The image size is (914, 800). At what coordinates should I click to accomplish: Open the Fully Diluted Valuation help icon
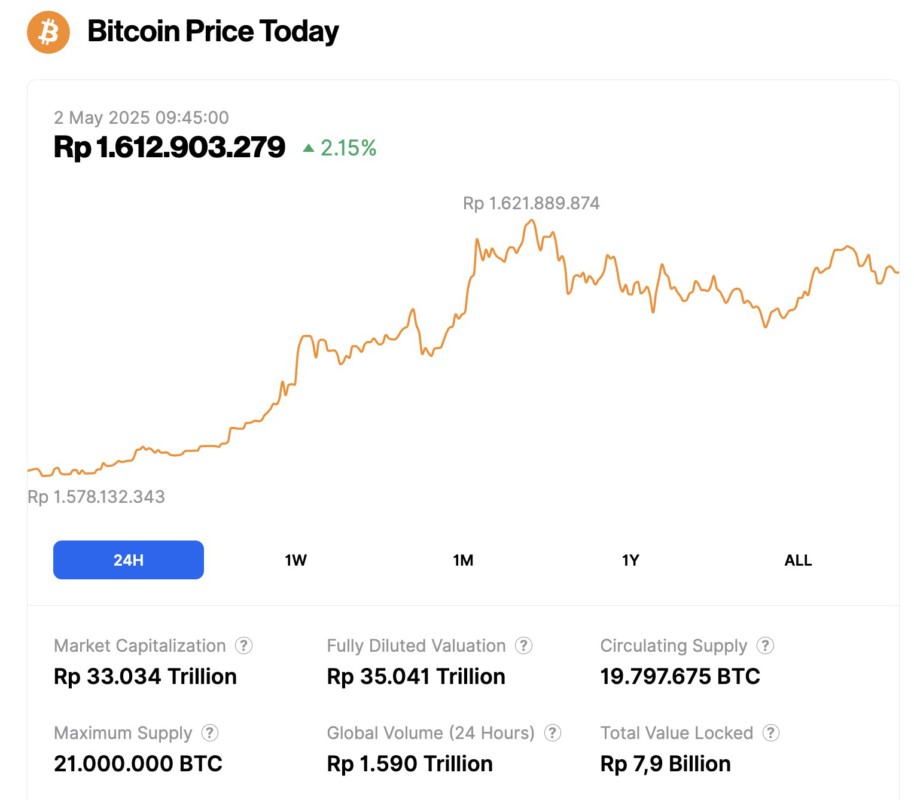coord(524,645)
